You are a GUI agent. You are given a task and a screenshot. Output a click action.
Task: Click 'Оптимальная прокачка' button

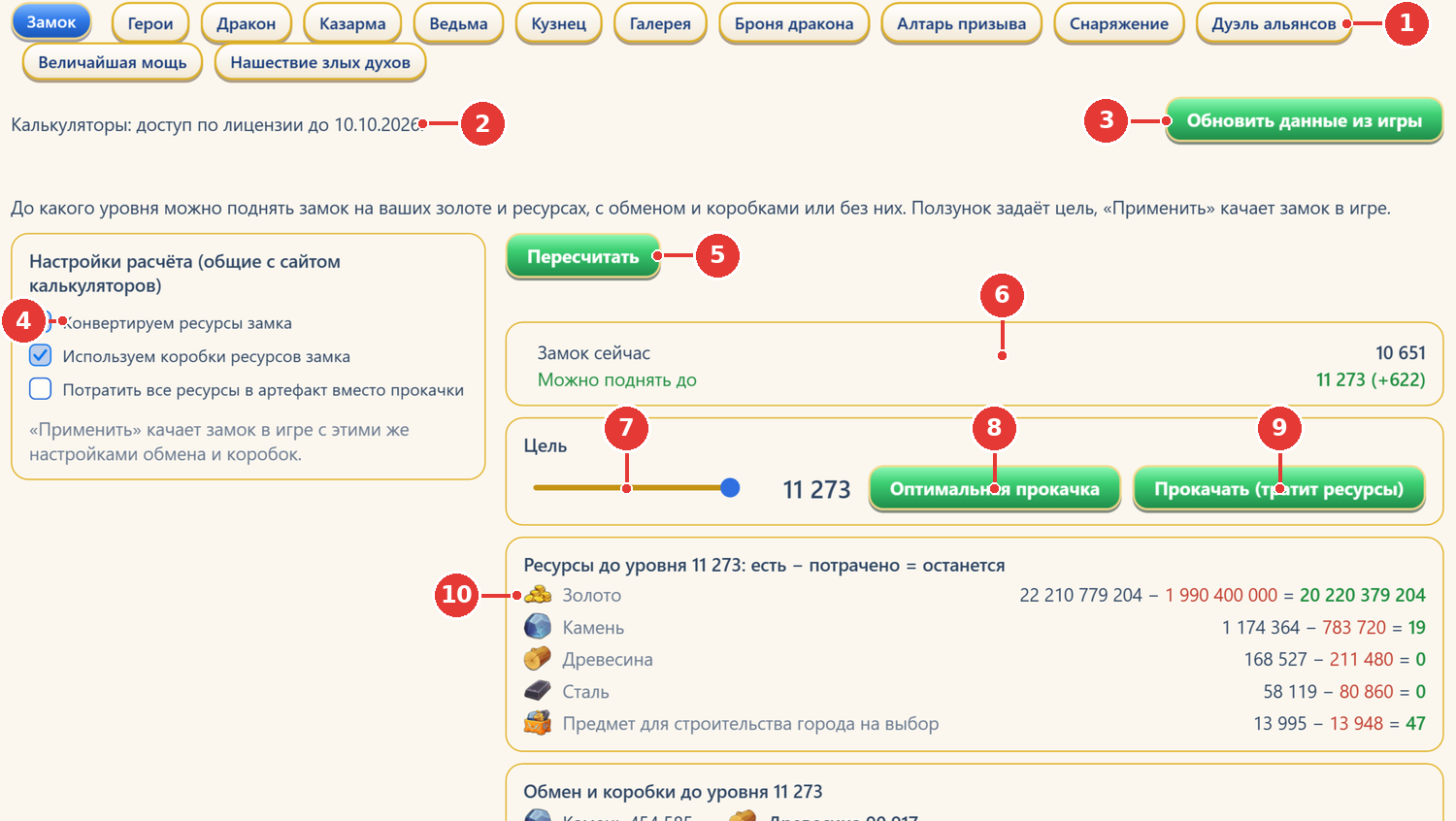994,489
